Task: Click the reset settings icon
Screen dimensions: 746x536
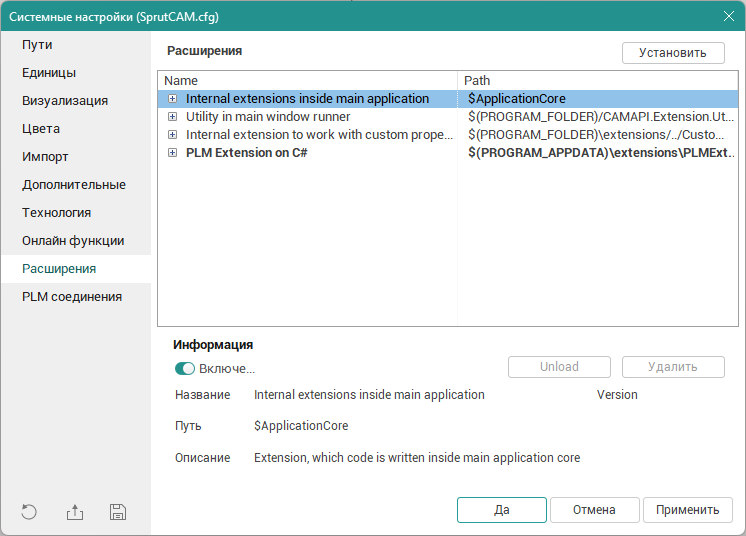Action: tap(29, 512)
